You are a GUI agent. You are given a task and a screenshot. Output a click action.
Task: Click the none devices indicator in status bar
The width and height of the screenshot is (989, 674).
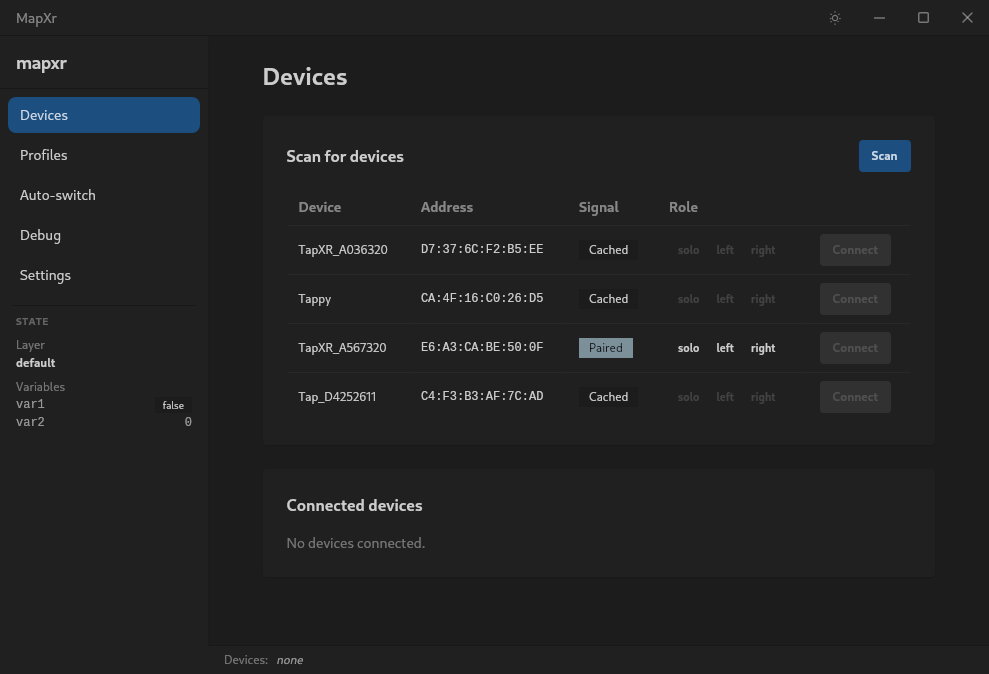(289, 659)
